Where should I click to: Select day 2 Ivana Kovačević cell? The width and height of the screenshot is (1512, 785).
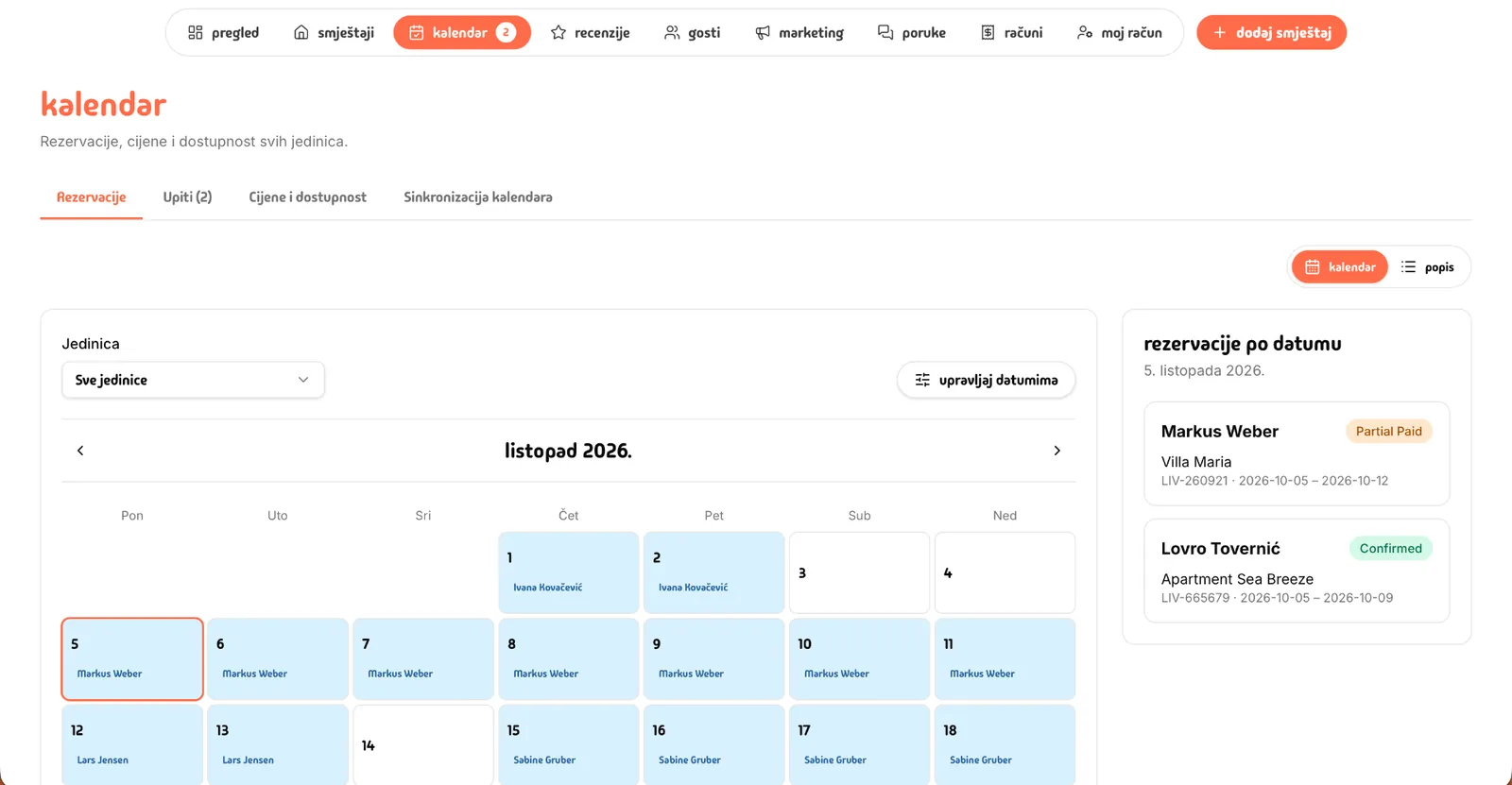pos(713,572)
